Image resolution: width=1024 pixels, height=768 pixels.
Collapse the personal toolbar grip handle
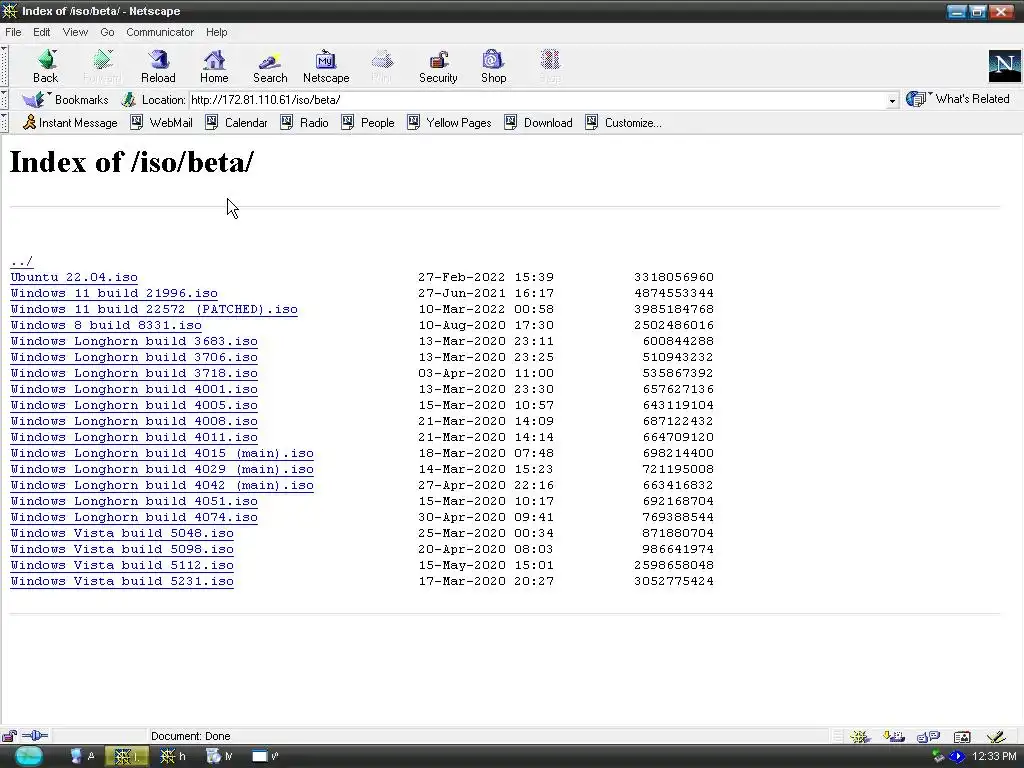pyautogui.click(x=4, y=123)
